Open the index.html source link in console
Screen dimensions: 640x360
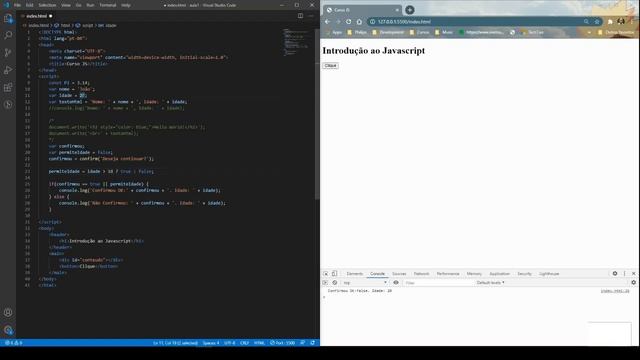[x=615, y=291]
